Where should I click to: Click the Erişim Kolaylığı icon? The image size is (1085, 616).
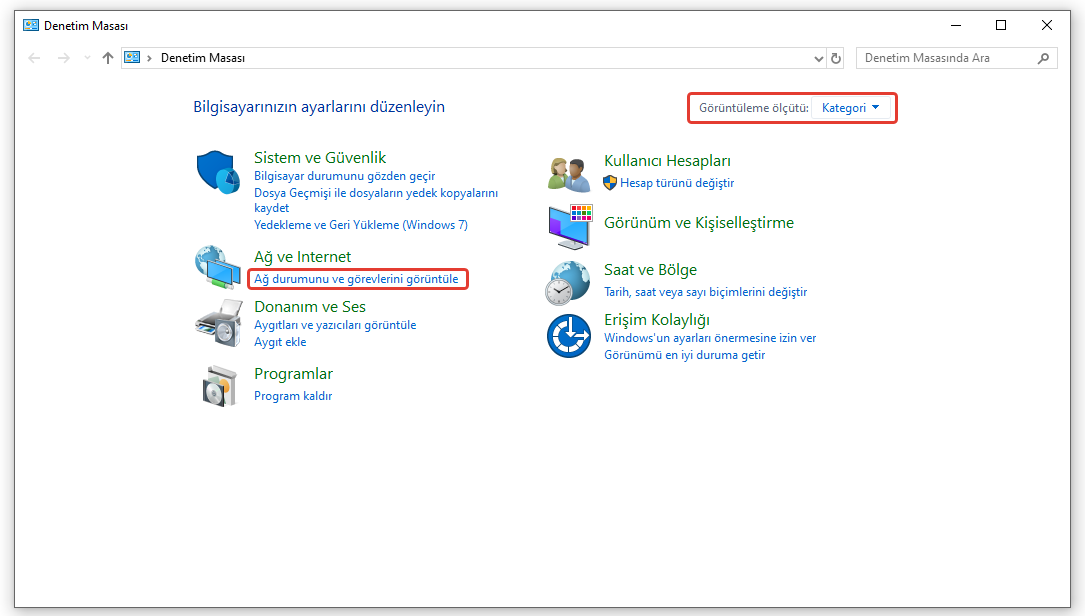[x=569, y=335]
